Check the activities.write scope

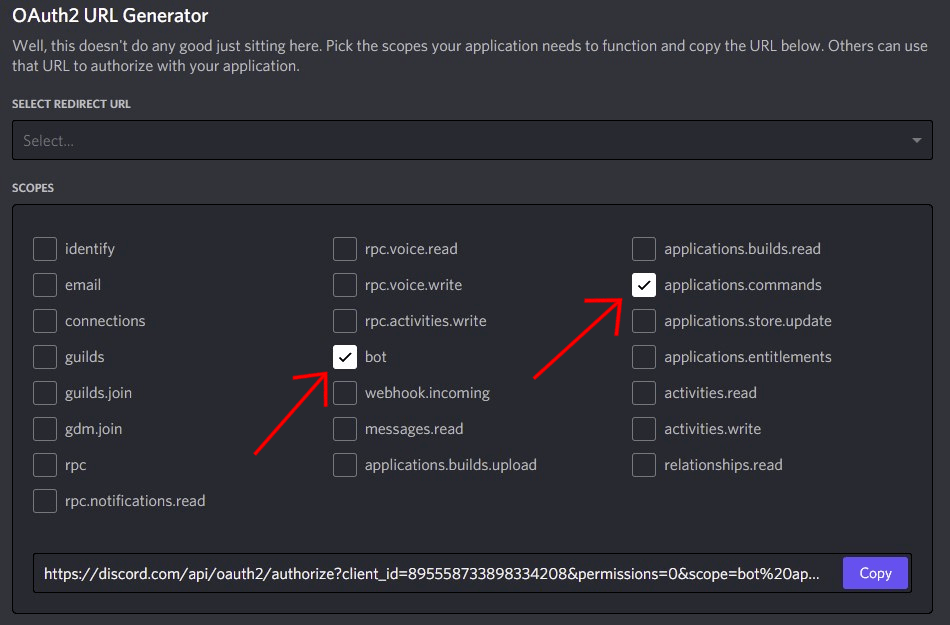(x=644, y=429)
